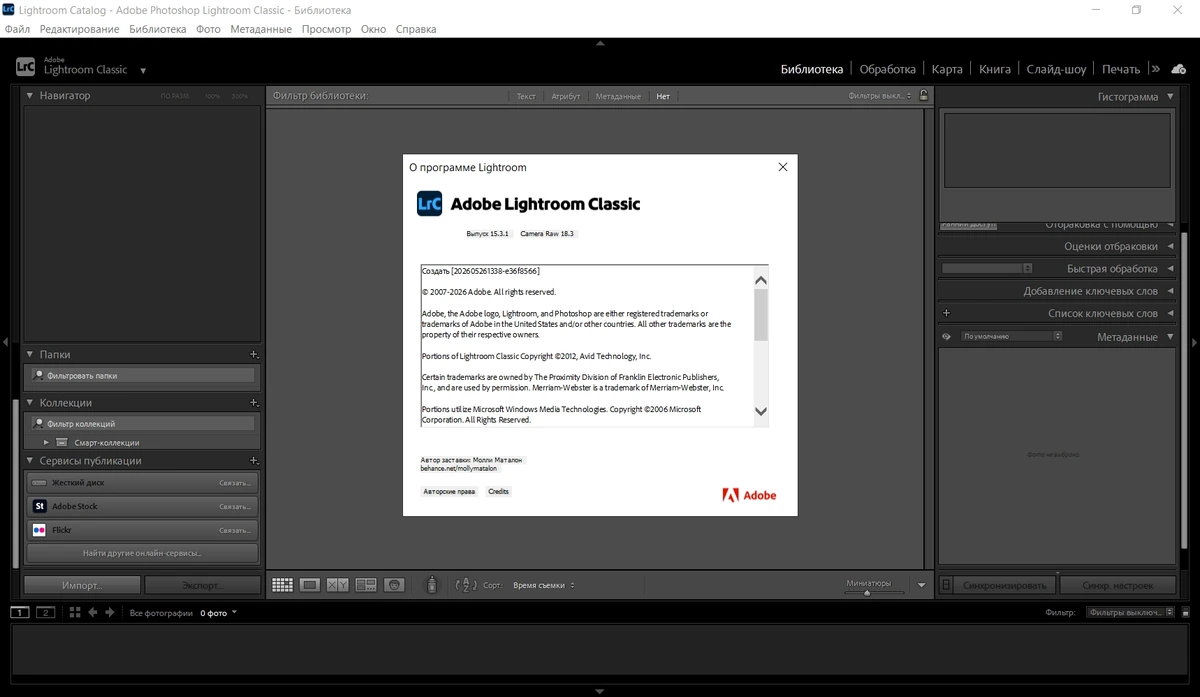1200x697 pixels.
Task: Click the Синхр. настроек button
Action: tap(1117, 585)
